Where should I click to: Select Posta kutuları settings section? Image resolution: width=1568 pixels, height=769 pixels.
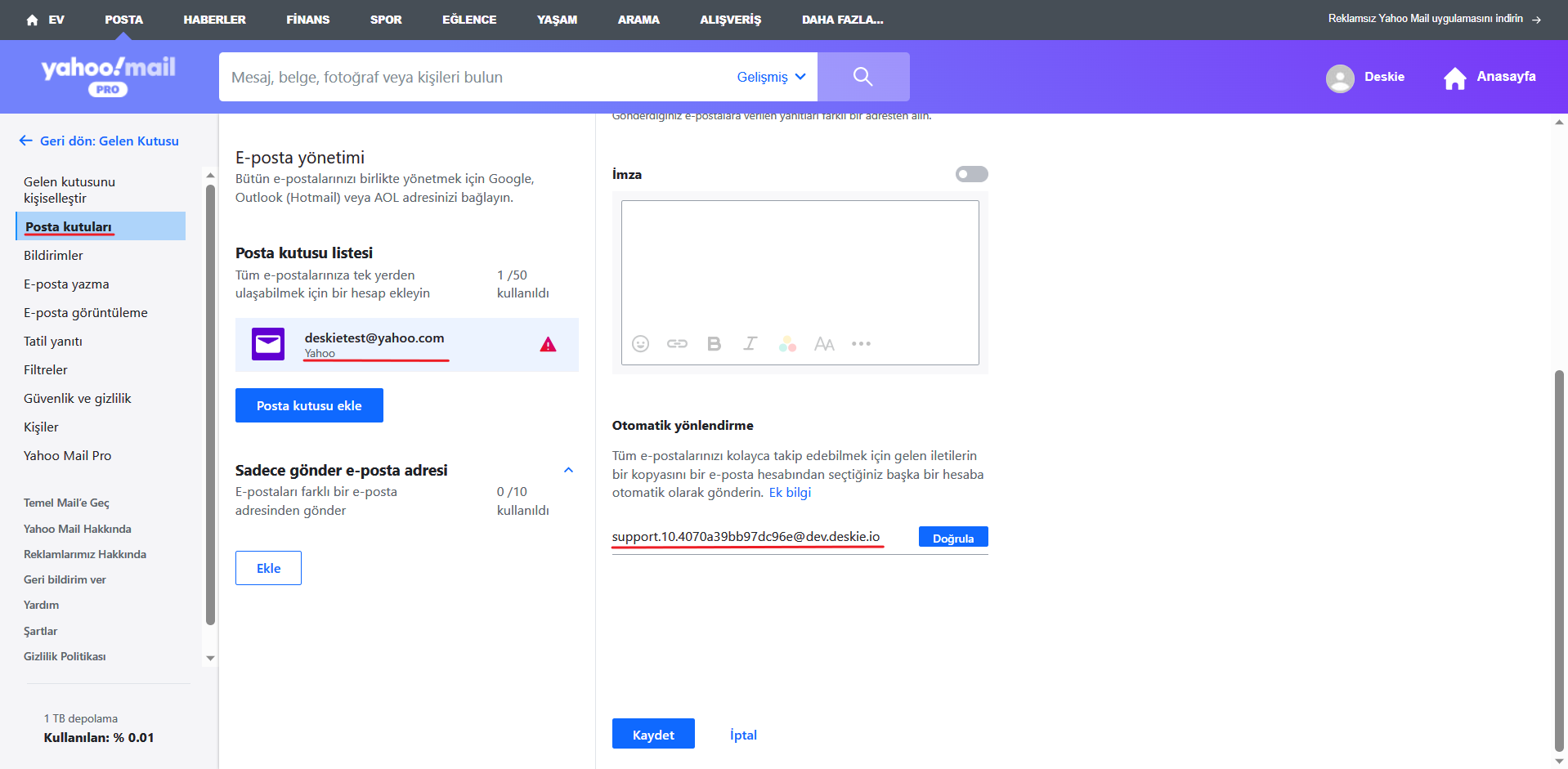click(x=101, y=226)
